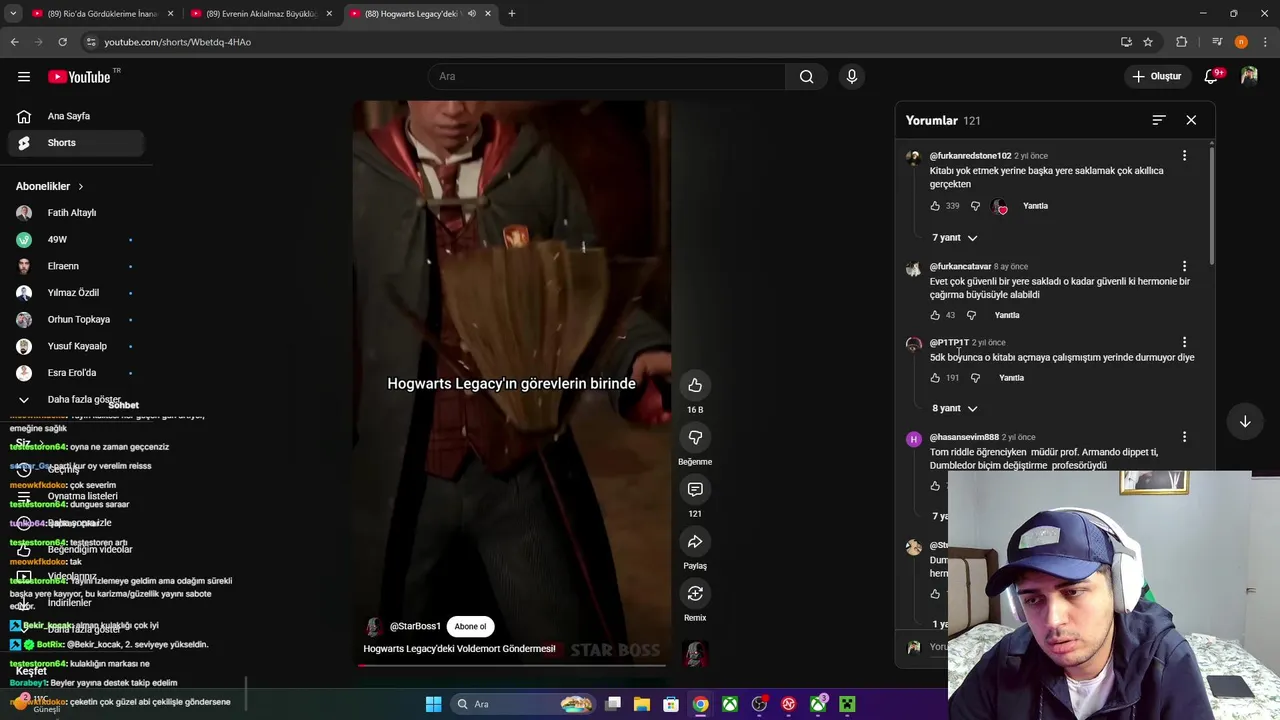Open the Esra Erol'da subscription
Viewport: 1280px width, 720px height.
coord(76,373)
